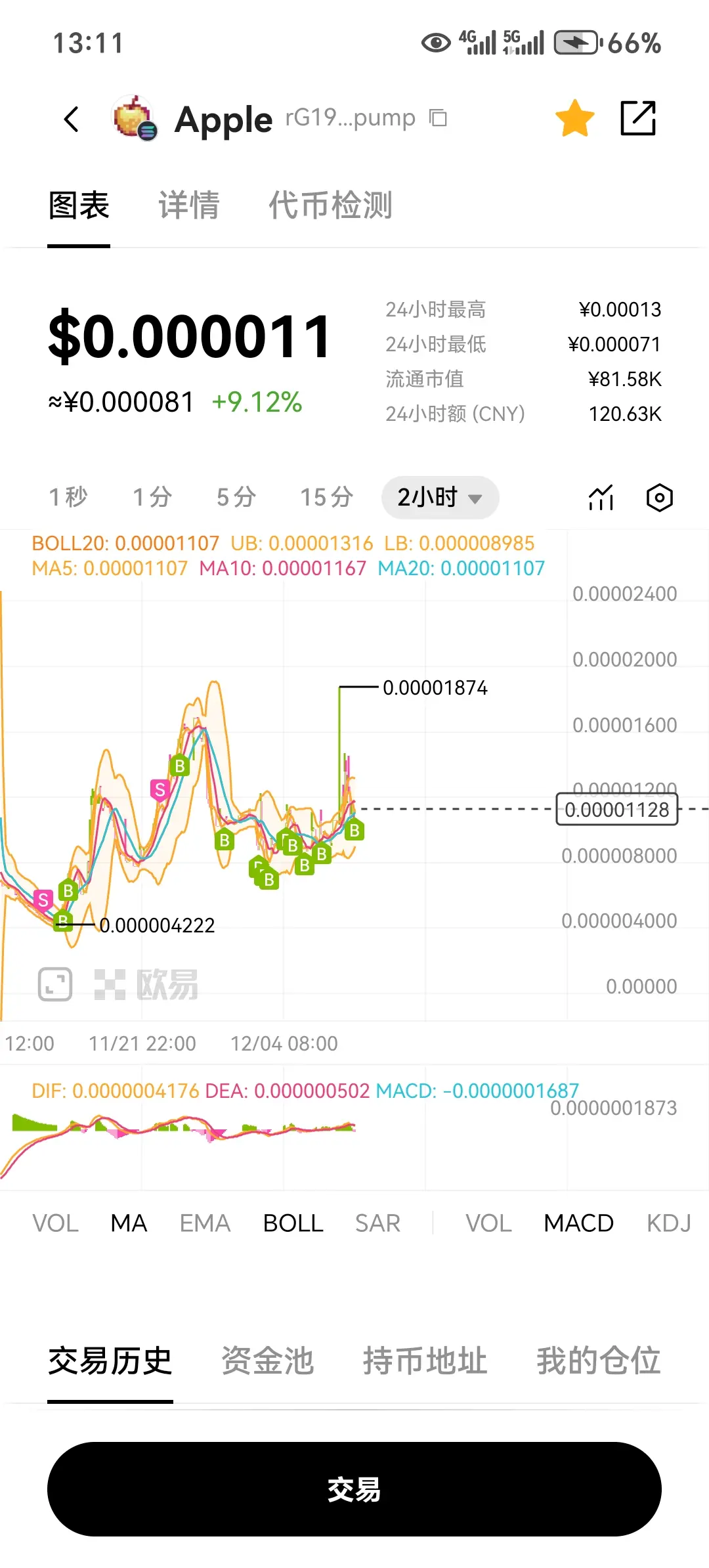Image resolution: width=709 pixels, height=1568 pixels.
Task: Tap the 0.000004222 low price label
Action: point(157,925)
